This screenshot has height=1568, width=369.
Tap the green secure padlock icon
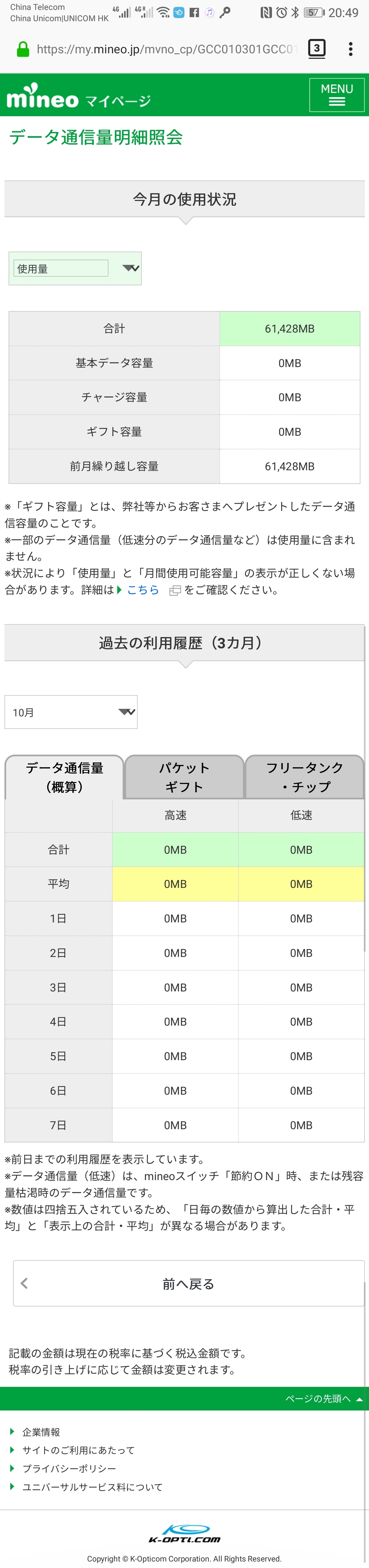(23, 49)
